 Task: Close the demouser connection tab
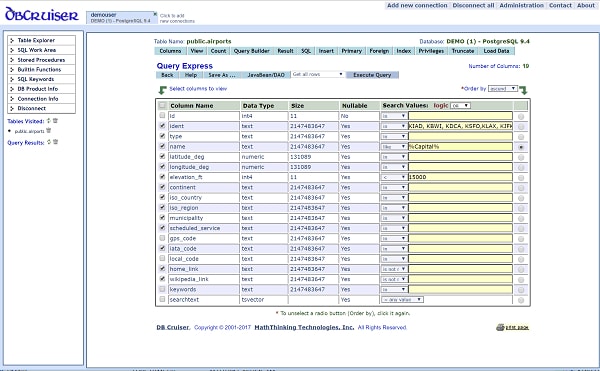click(155, 14)
